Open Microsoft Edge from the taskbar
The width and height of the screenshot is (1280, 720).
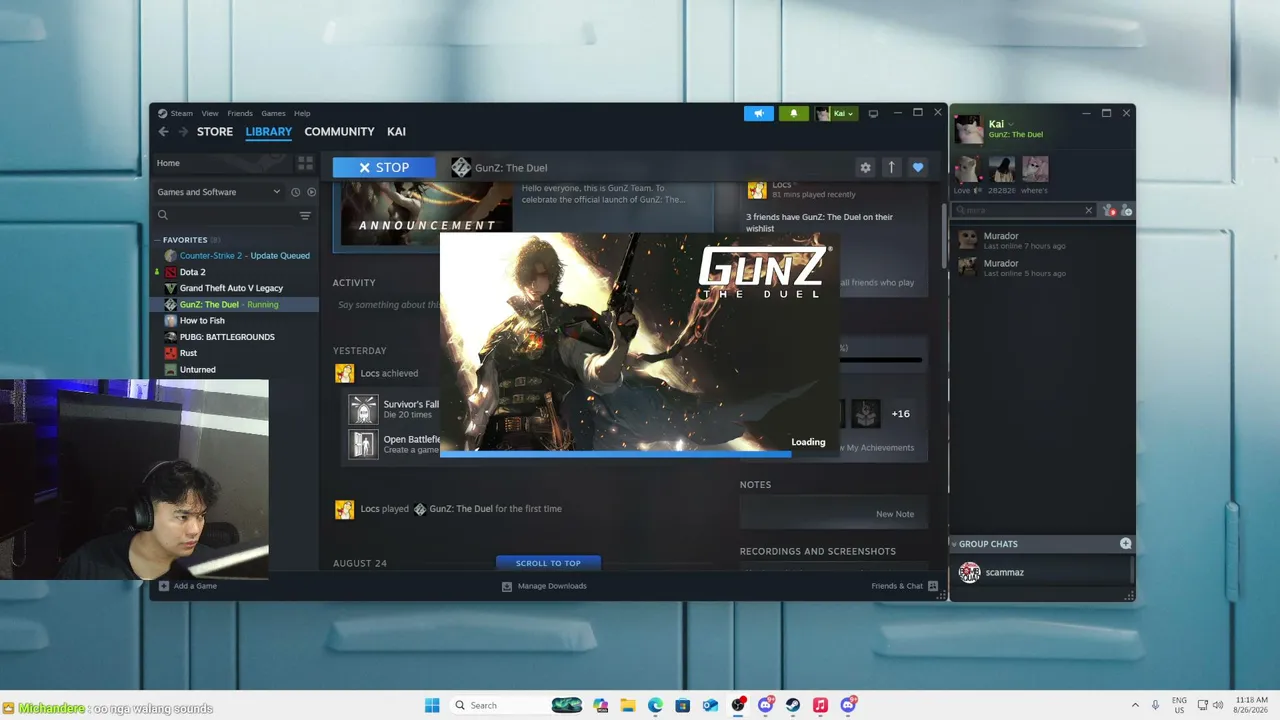click(x=655, y=705)
